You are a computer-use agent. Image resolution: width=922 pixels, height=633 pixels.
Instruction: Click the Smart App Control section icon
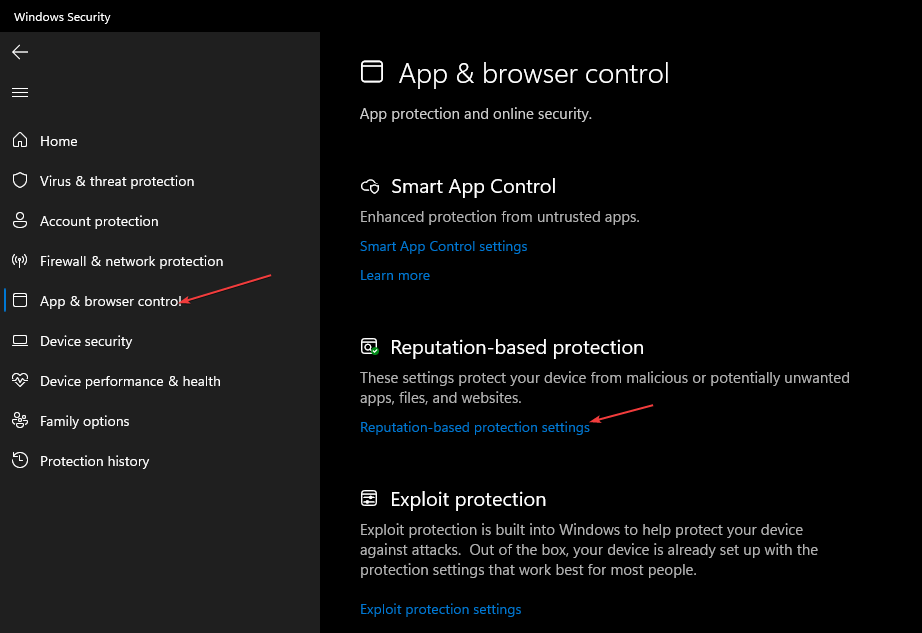coord(371,187)
